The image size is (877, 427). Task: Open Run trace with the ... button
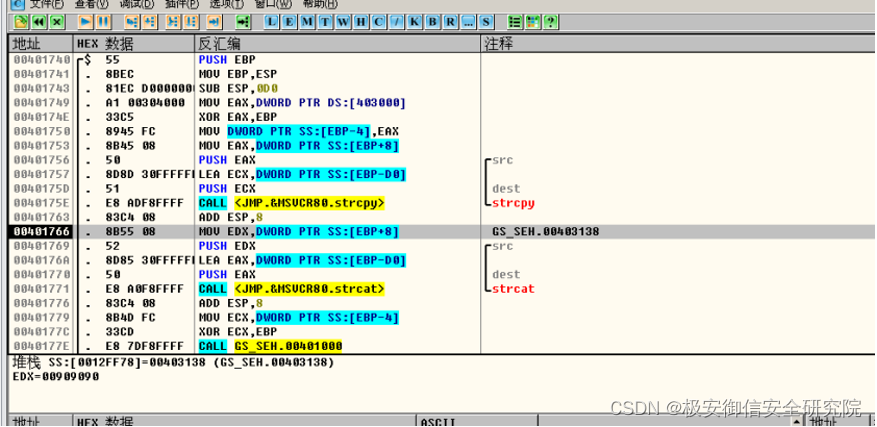(468, 22)
